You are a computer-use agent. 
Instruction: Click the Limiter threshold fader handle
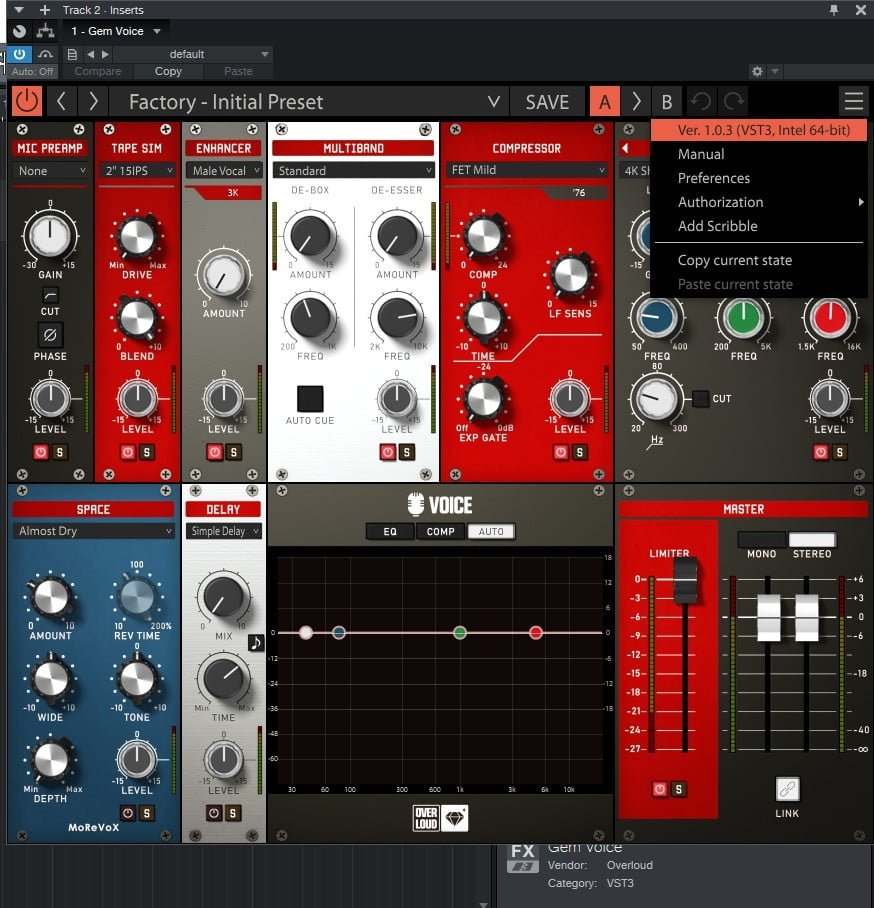point(685,581)
